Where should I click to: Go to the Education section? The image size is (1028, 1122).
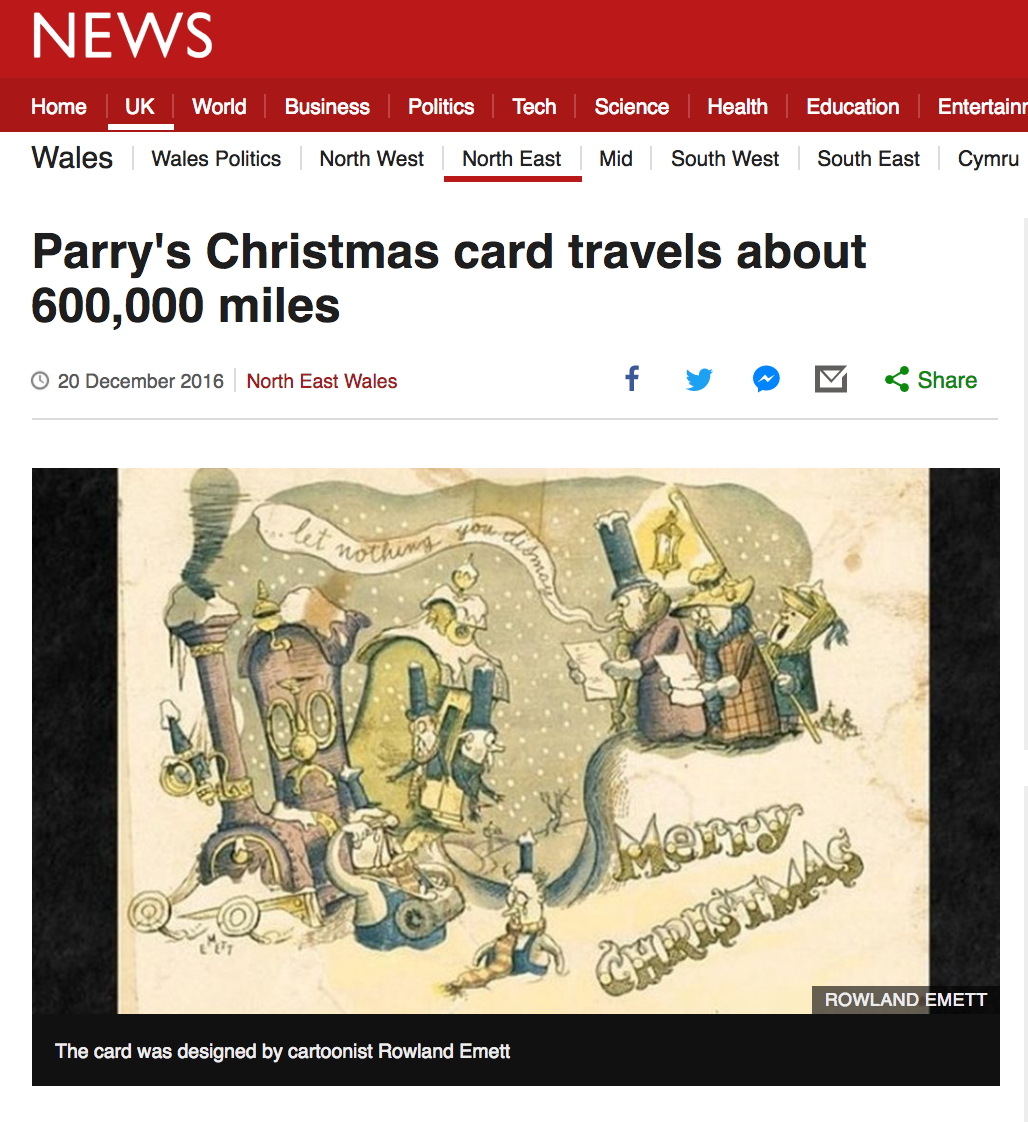853,107
